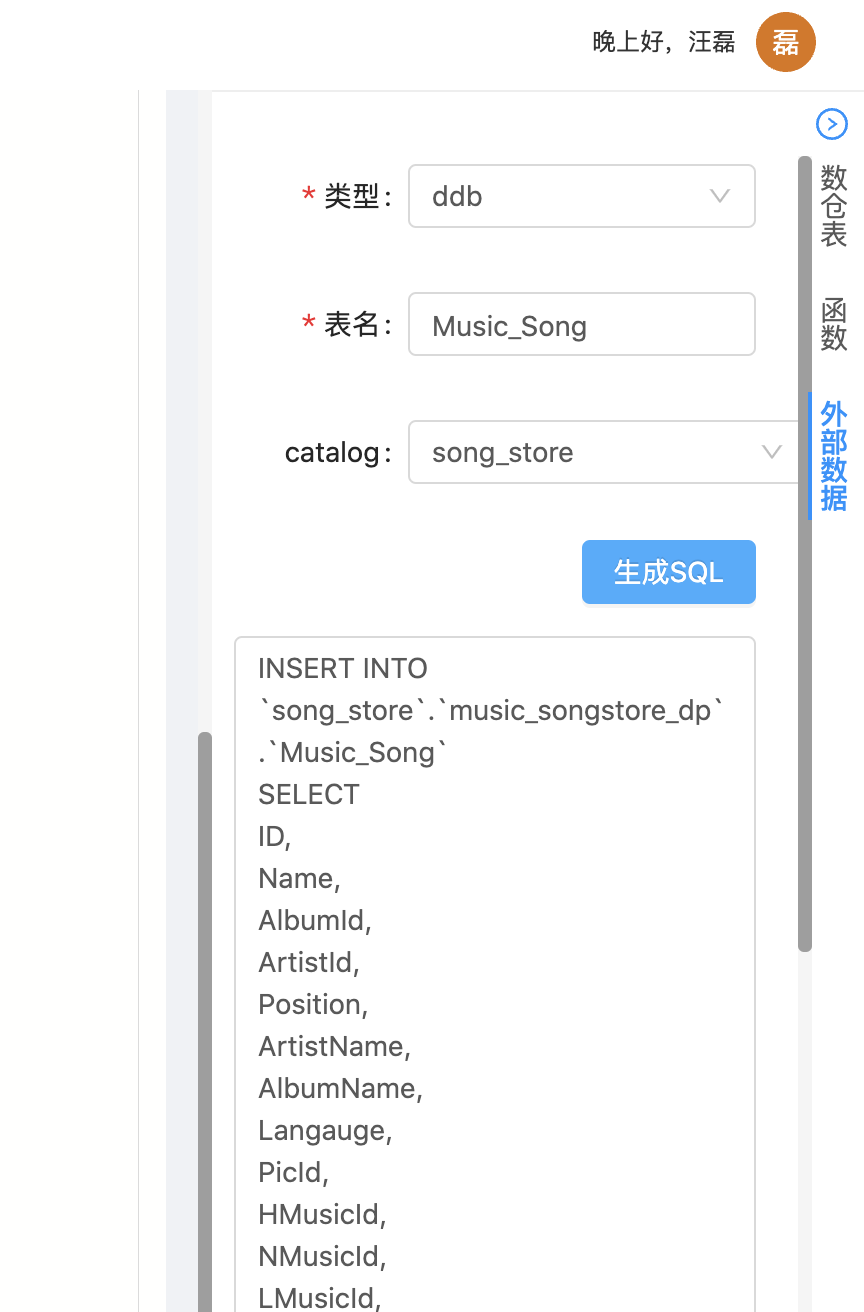The image size is (864, 1312).
Task: Click the orange 磊 user avatar
Action: pos(786,42)
